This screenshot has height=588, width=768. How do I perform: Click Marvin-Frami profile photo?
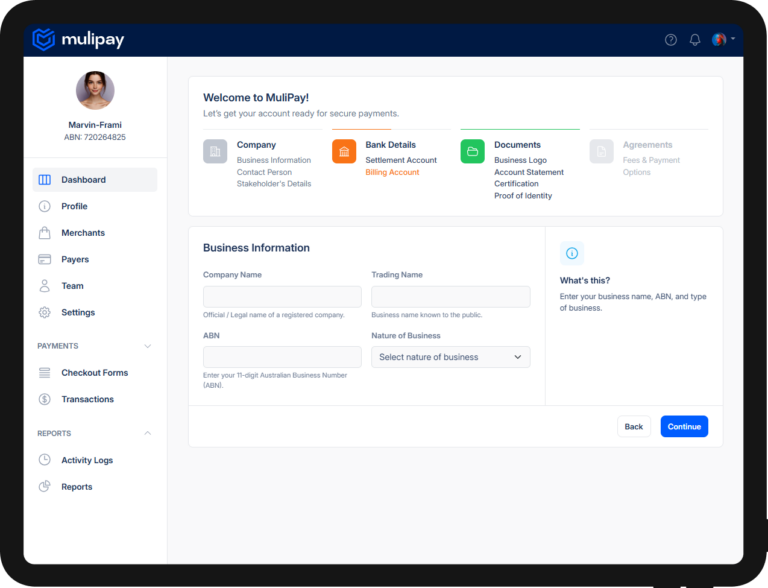tap(95, 90)
